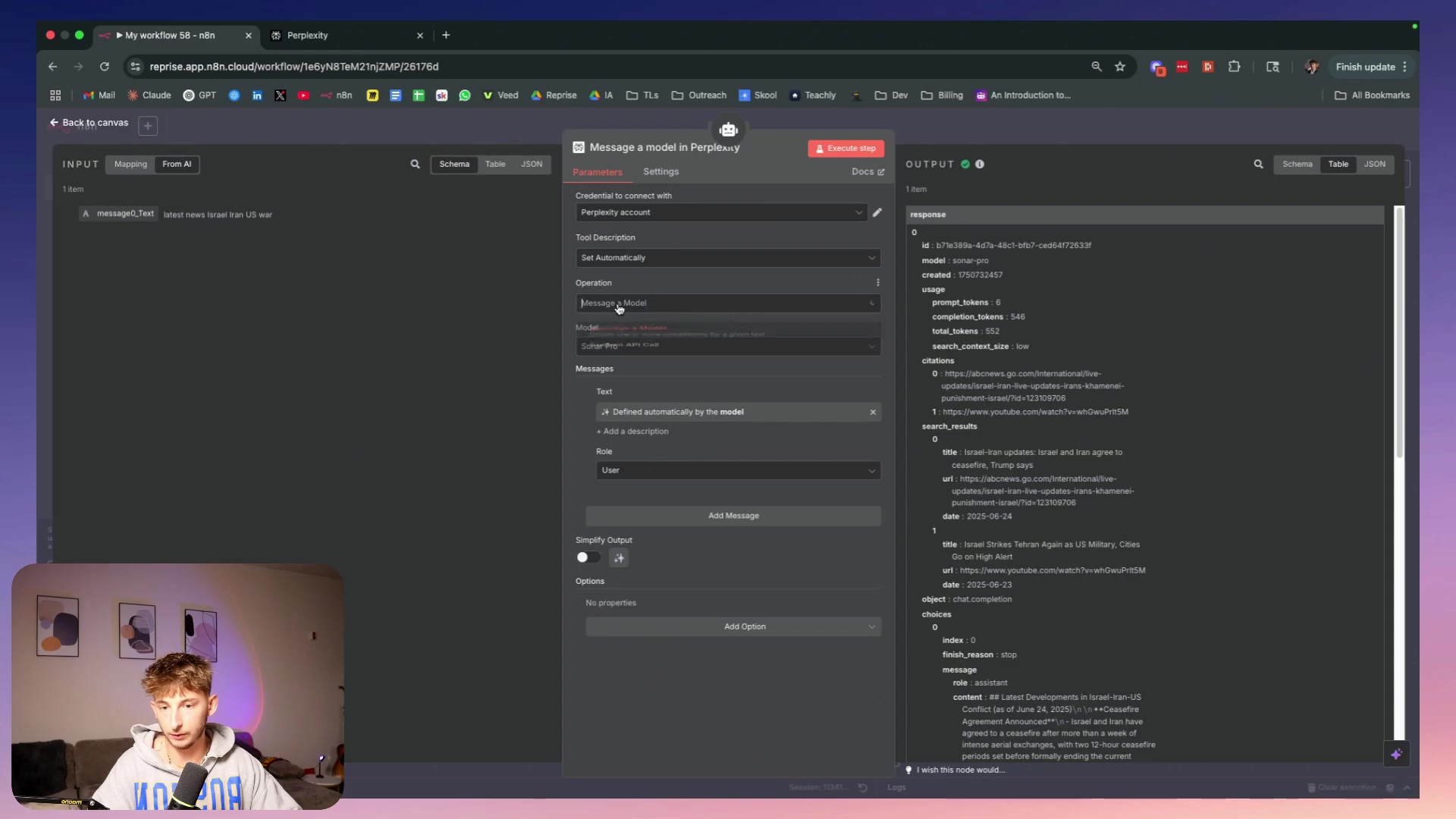The image size is (1456, 819).
Task: Open the Skool bookmark
Action: 758,96
